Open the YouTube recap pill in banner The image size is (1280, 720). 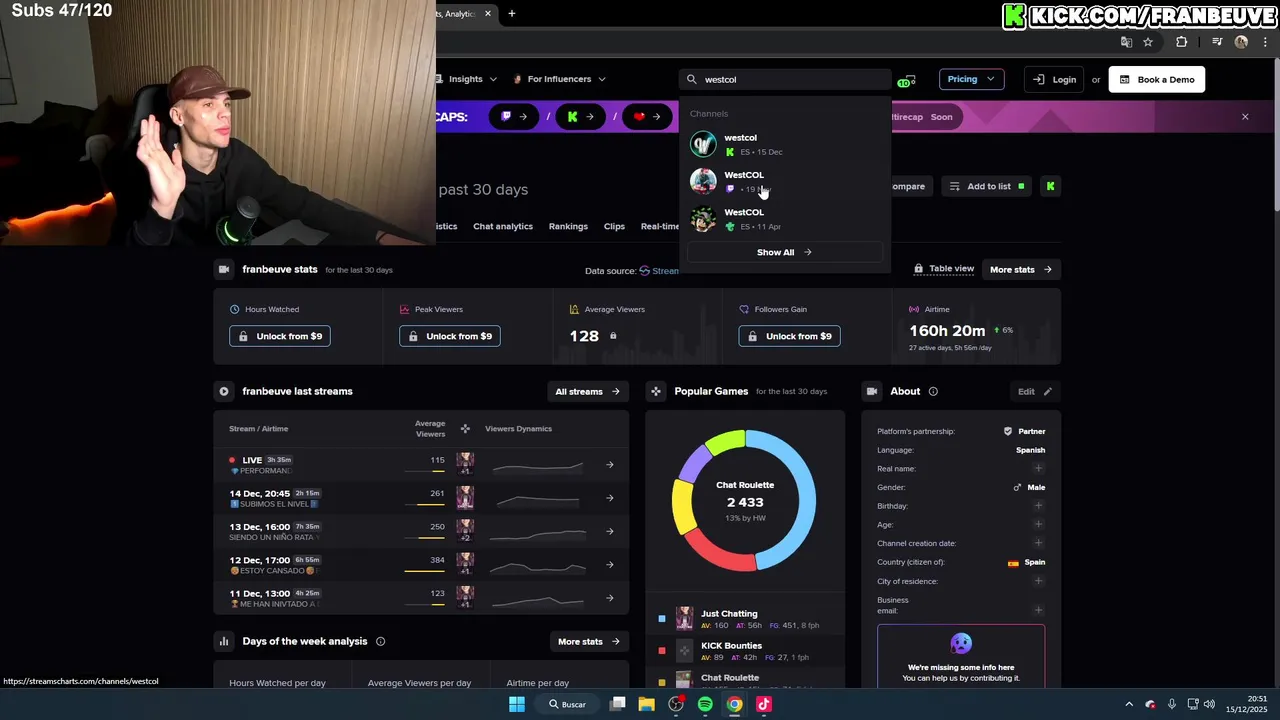coord(647,117)
